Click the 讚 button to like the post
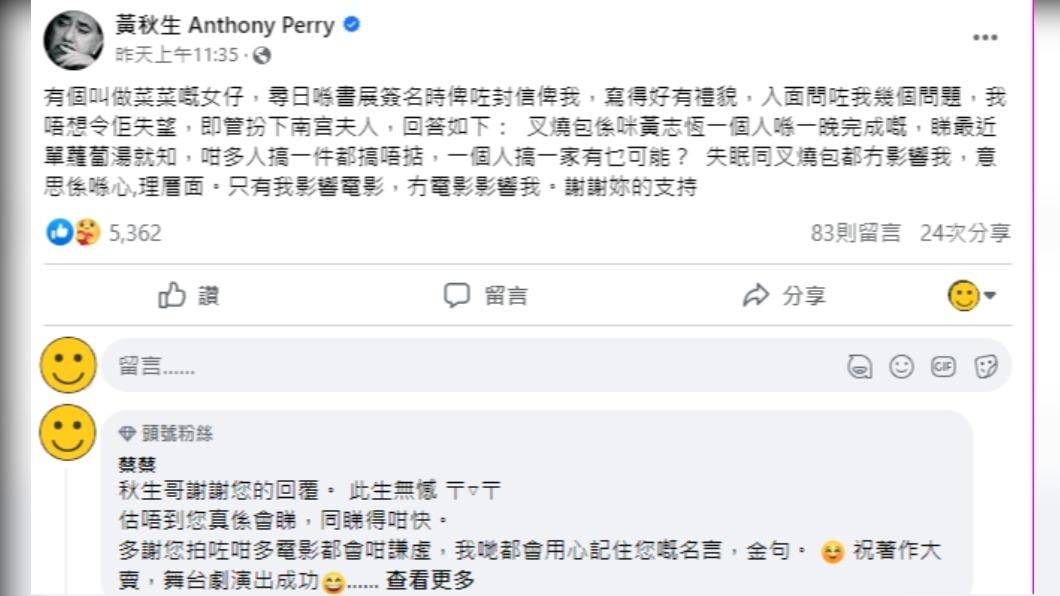The image size is (1060, 596). (x=188, y=294)
